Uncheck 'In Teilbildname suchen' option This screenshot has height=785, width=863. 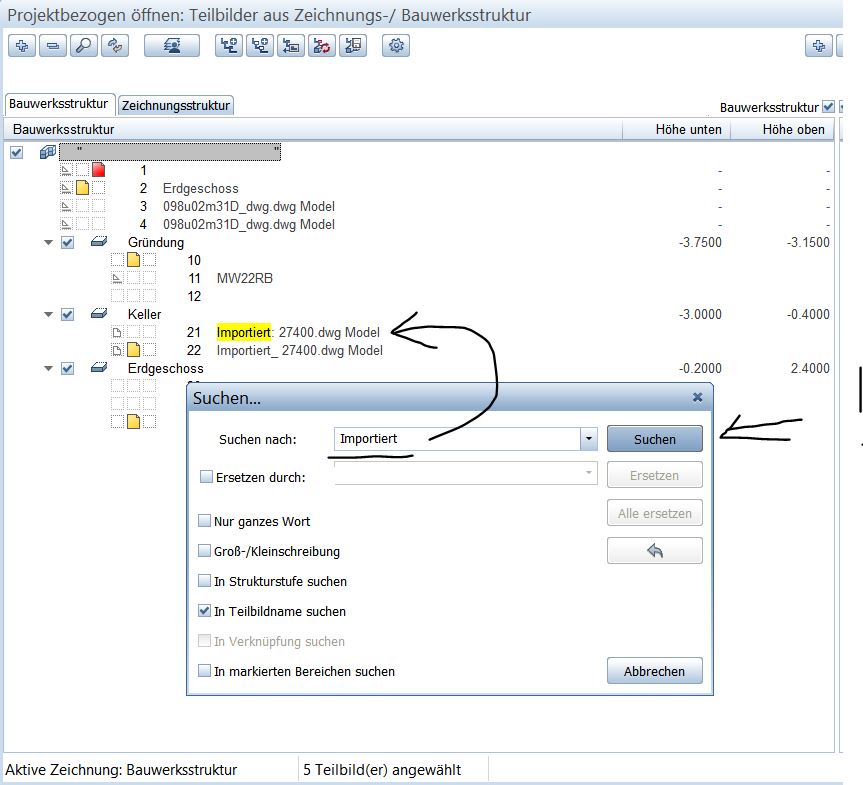(205, 611)
